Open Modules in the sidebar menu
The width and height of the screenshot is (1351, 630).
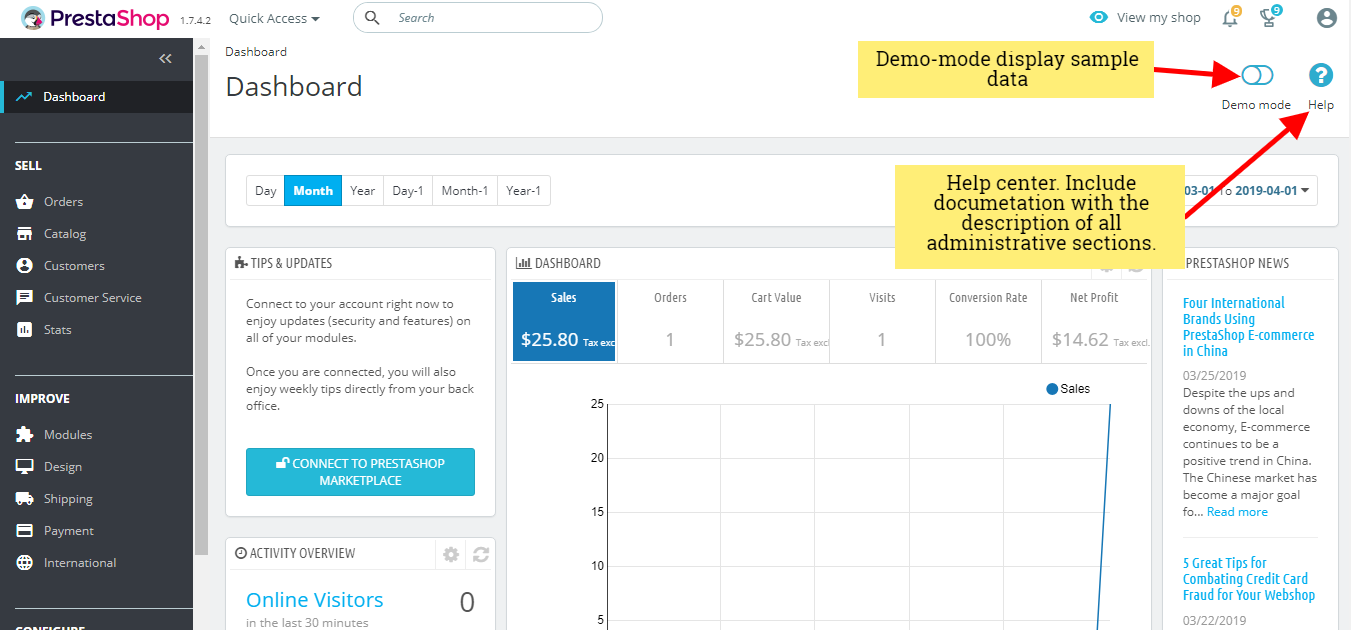pyautogui.click(x=68, y=435)
